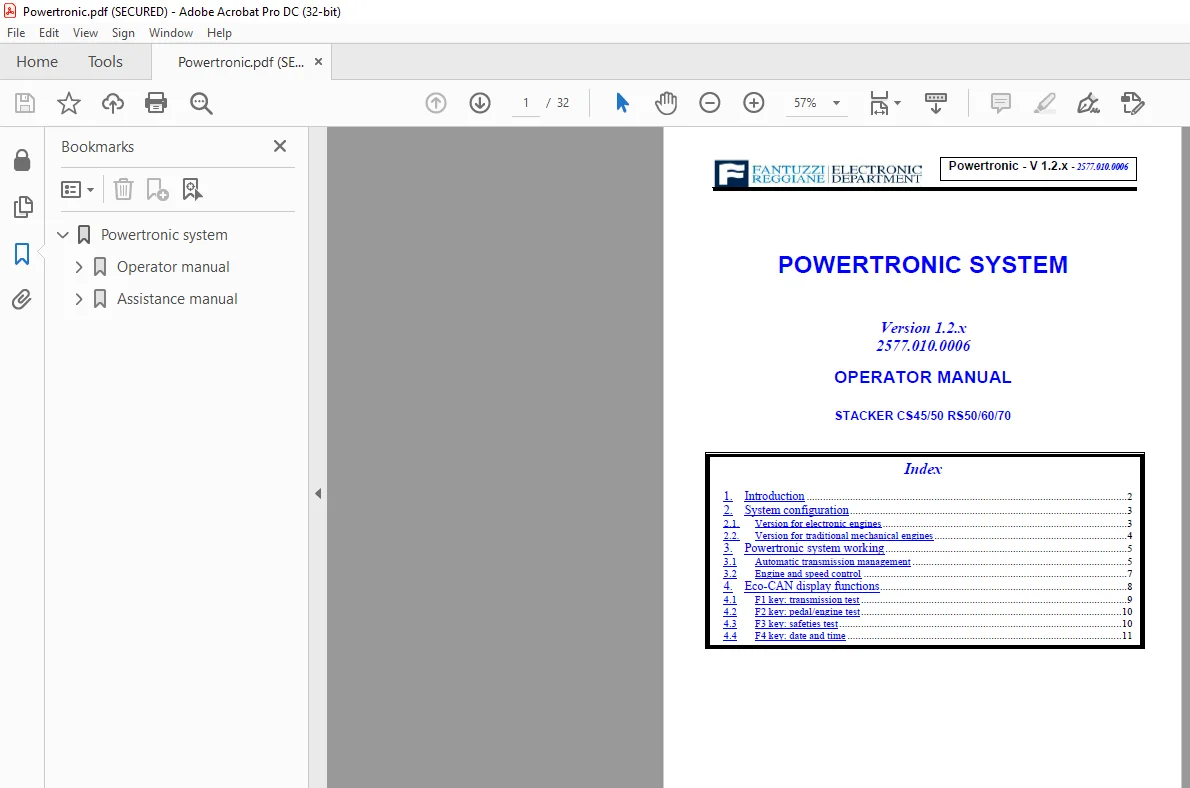This screenshot has height=788, width=1190.
Task: Open the Sign menu
Action: click(x=123, y=33)
